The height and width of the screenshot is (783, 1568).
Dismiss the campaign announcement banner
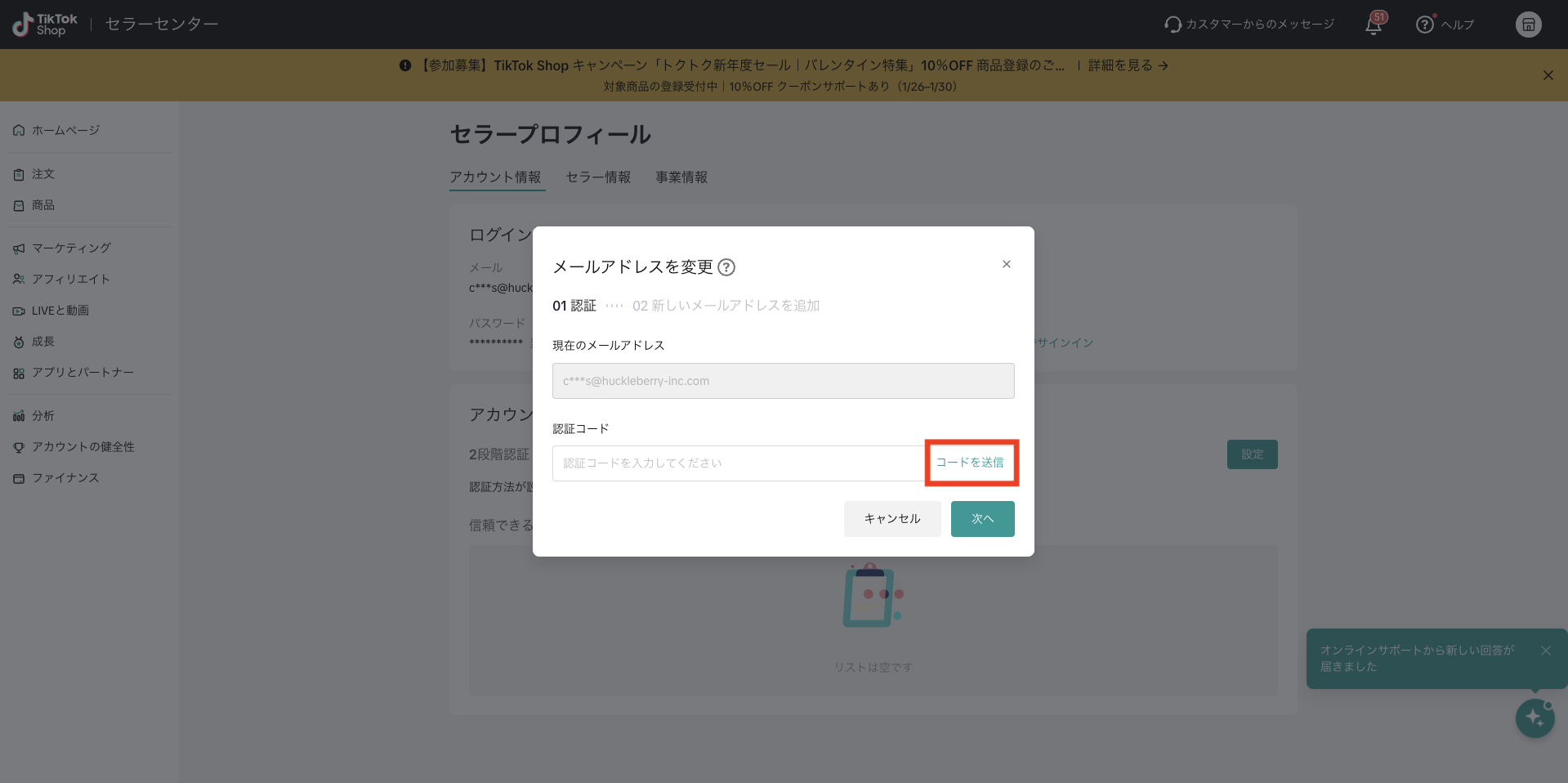(1548, 75)
